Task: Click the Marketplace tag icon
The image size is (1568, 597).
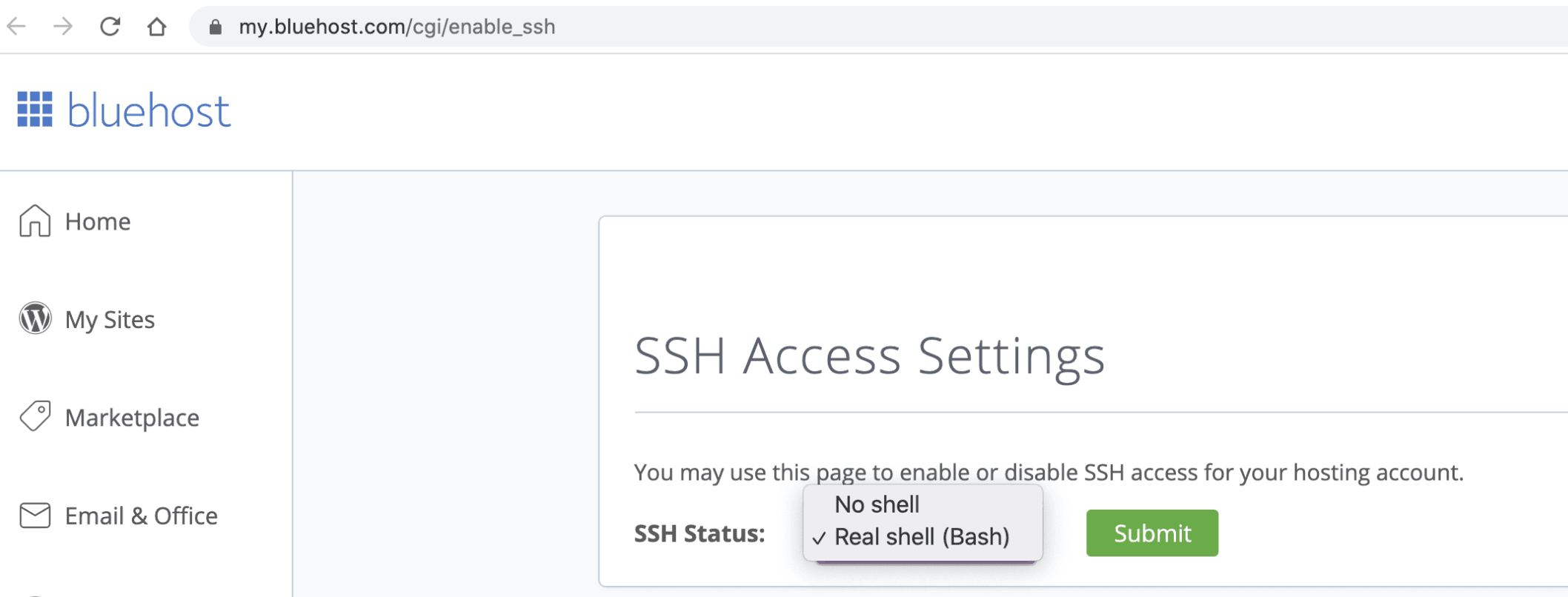Action: coord(35,416)
